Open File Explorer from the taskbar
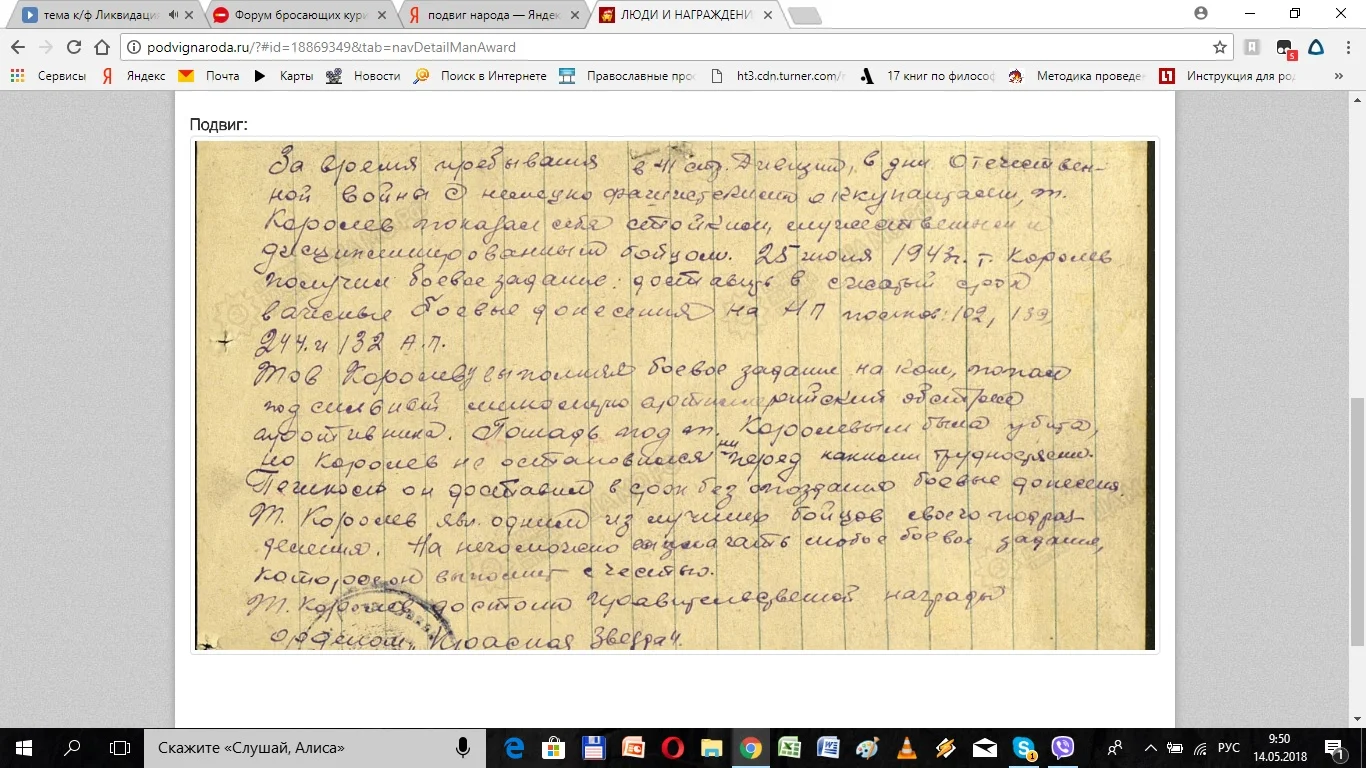This screenshot has width=1366, height=768. [x=711, y=747]
